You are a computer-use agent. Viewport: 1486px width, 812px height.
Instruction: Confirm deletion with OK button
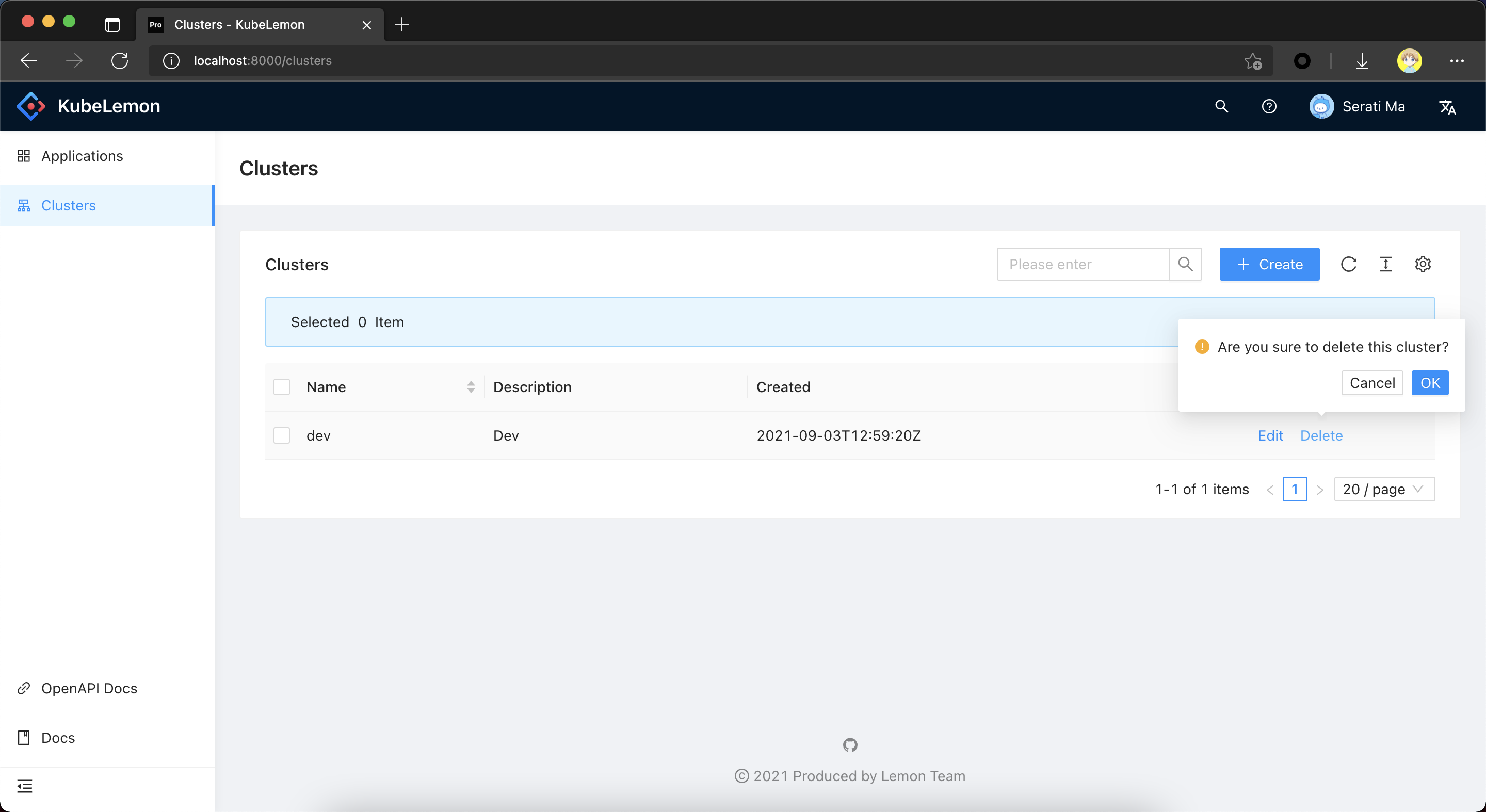click(1429, 383)
